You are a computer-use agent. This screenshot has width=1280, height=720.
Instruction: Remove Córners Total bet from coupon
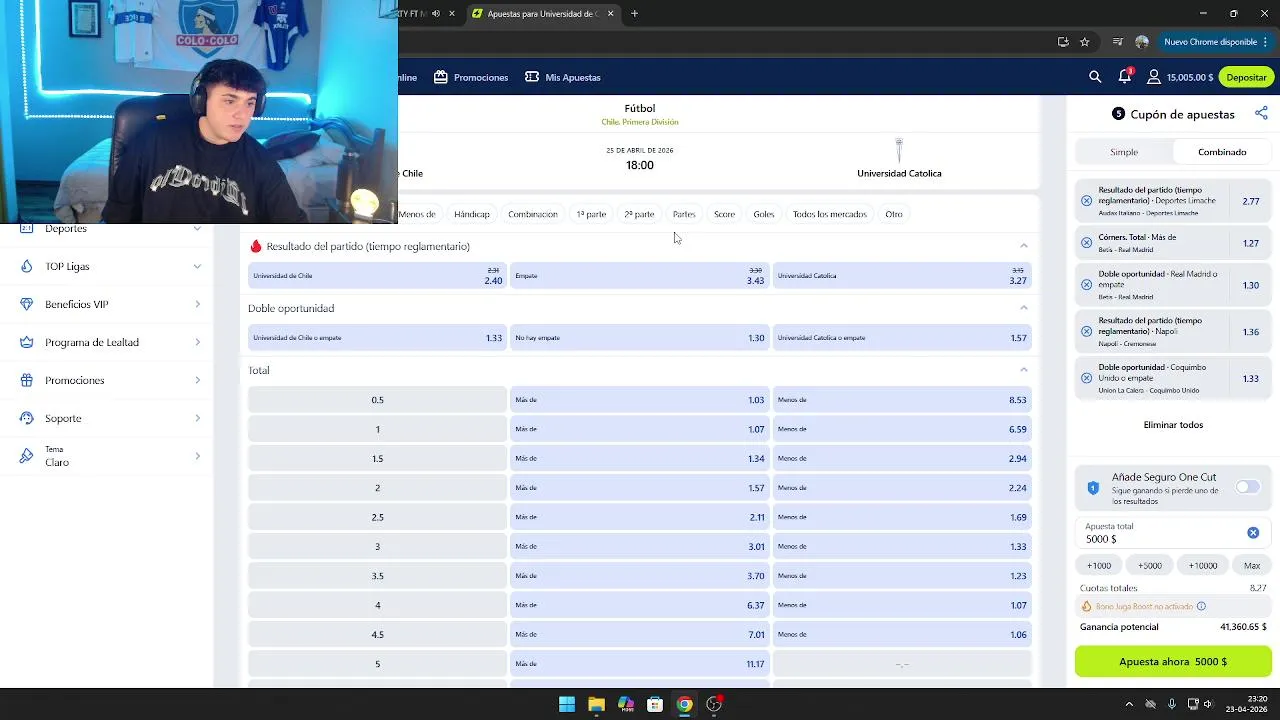tap(1087, 243)
